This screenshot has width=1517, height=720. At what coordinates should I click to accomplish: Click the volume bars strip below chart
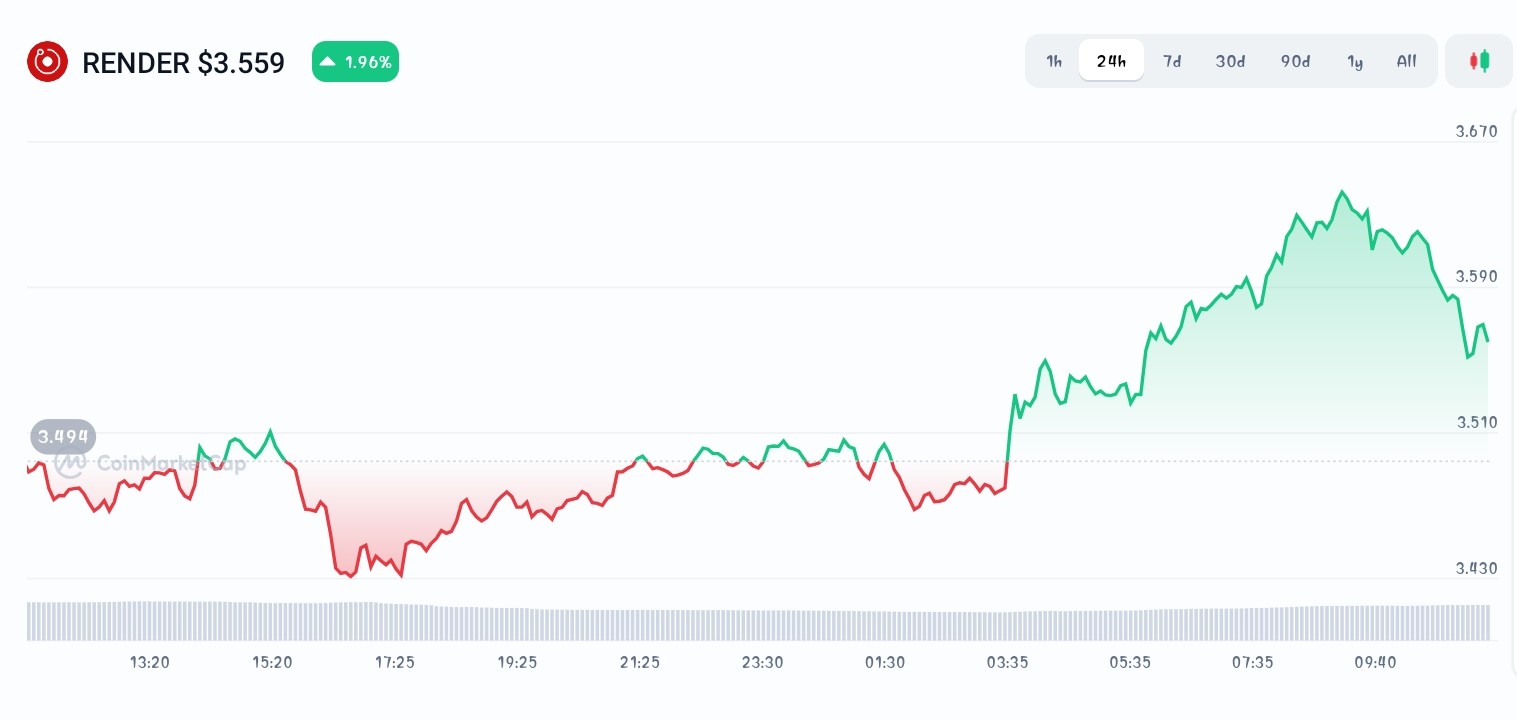(758, 621)
